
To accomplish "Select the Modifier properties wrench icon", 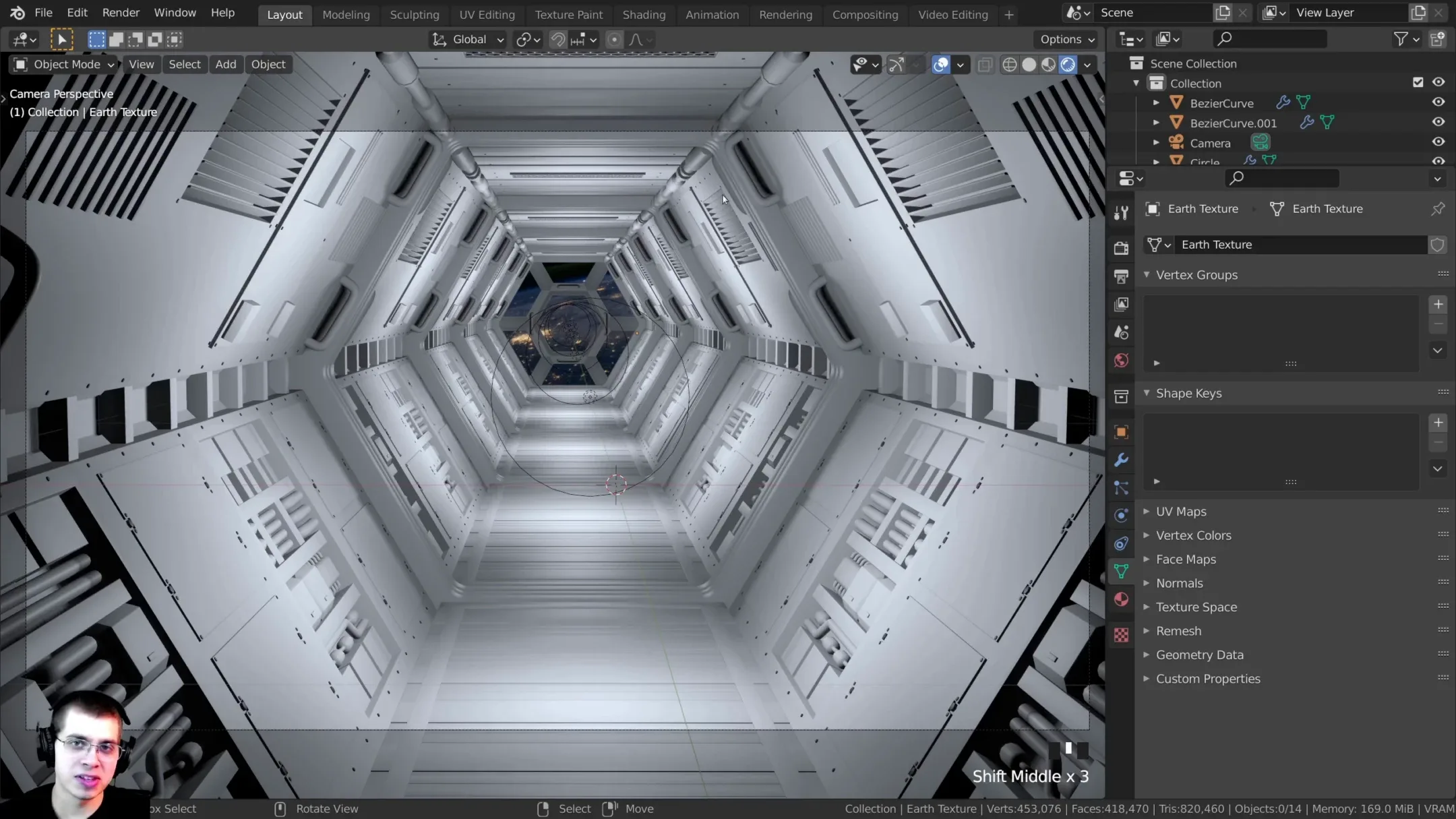I will coord(1121,460).
